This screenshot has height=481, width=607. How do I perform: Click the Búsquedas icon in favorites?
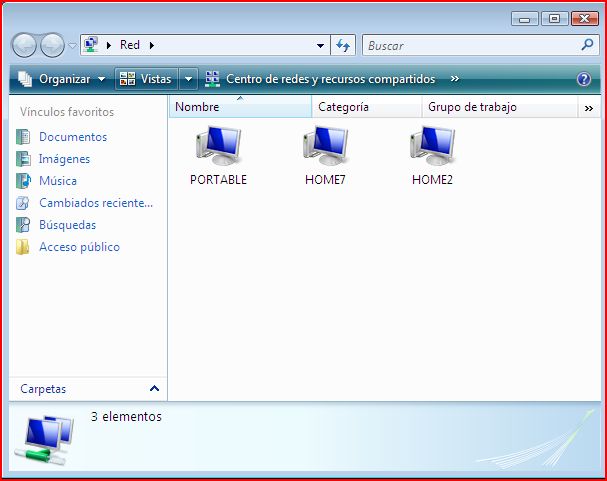(23, 225)
